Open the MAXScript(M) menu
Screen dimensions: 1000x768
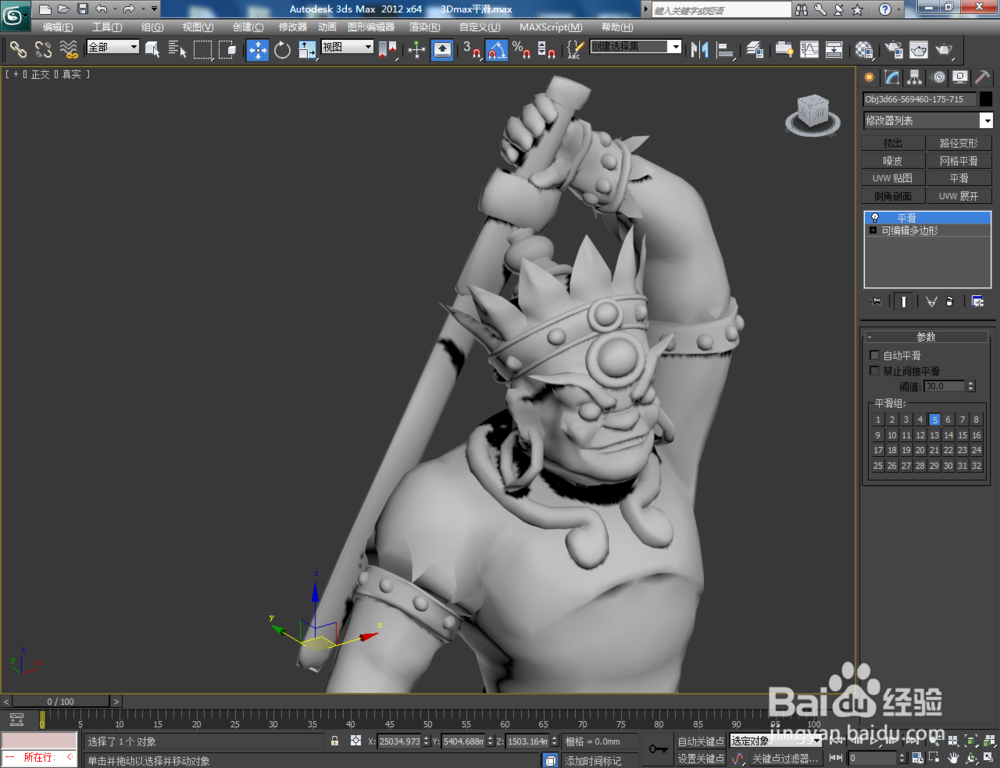550,27
